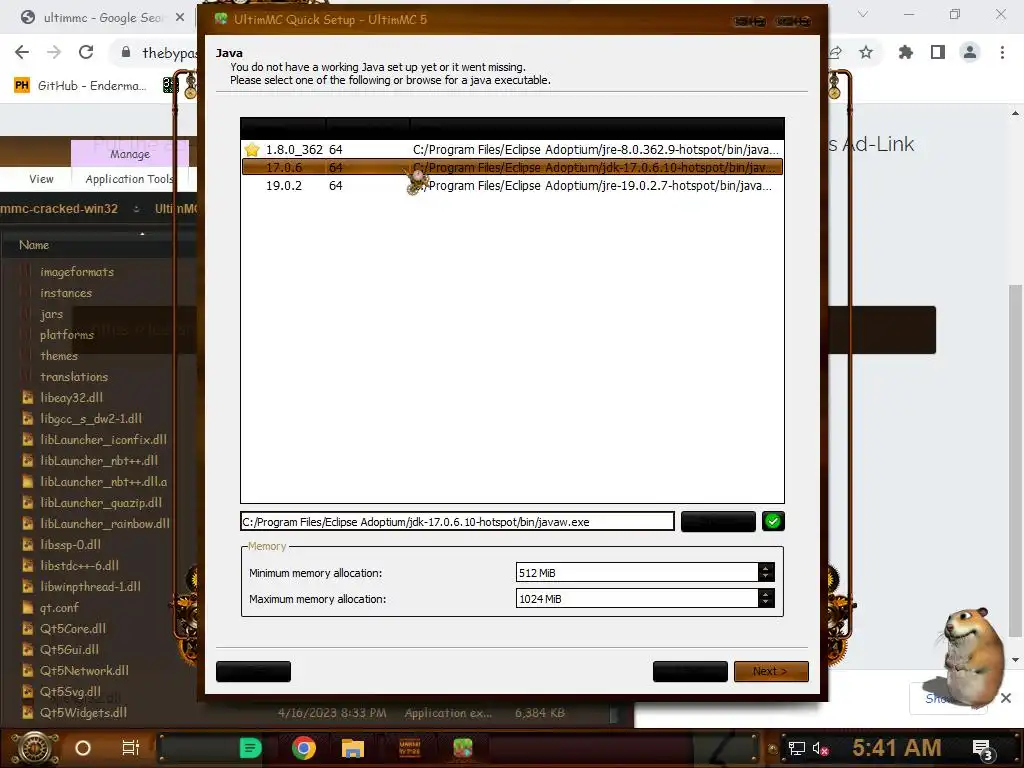Click dark browse button beside Java path
Image resolution: width=1024 pixels, height=768 pixels.
(x=718, y=521)
